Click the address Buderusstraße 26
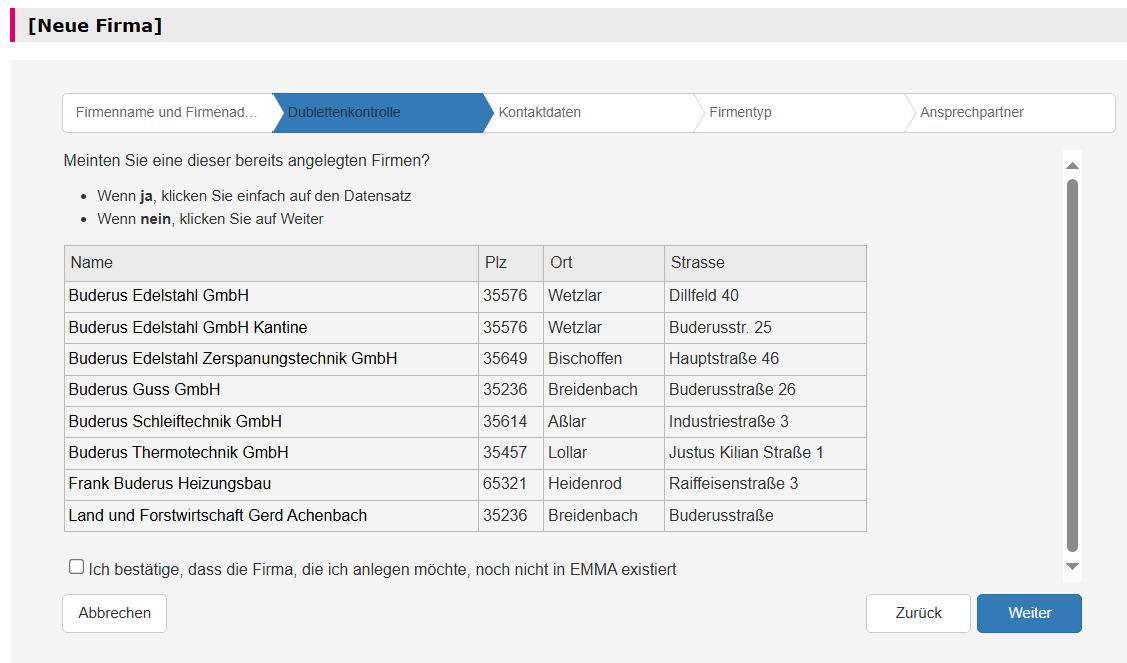 [732, 390]
